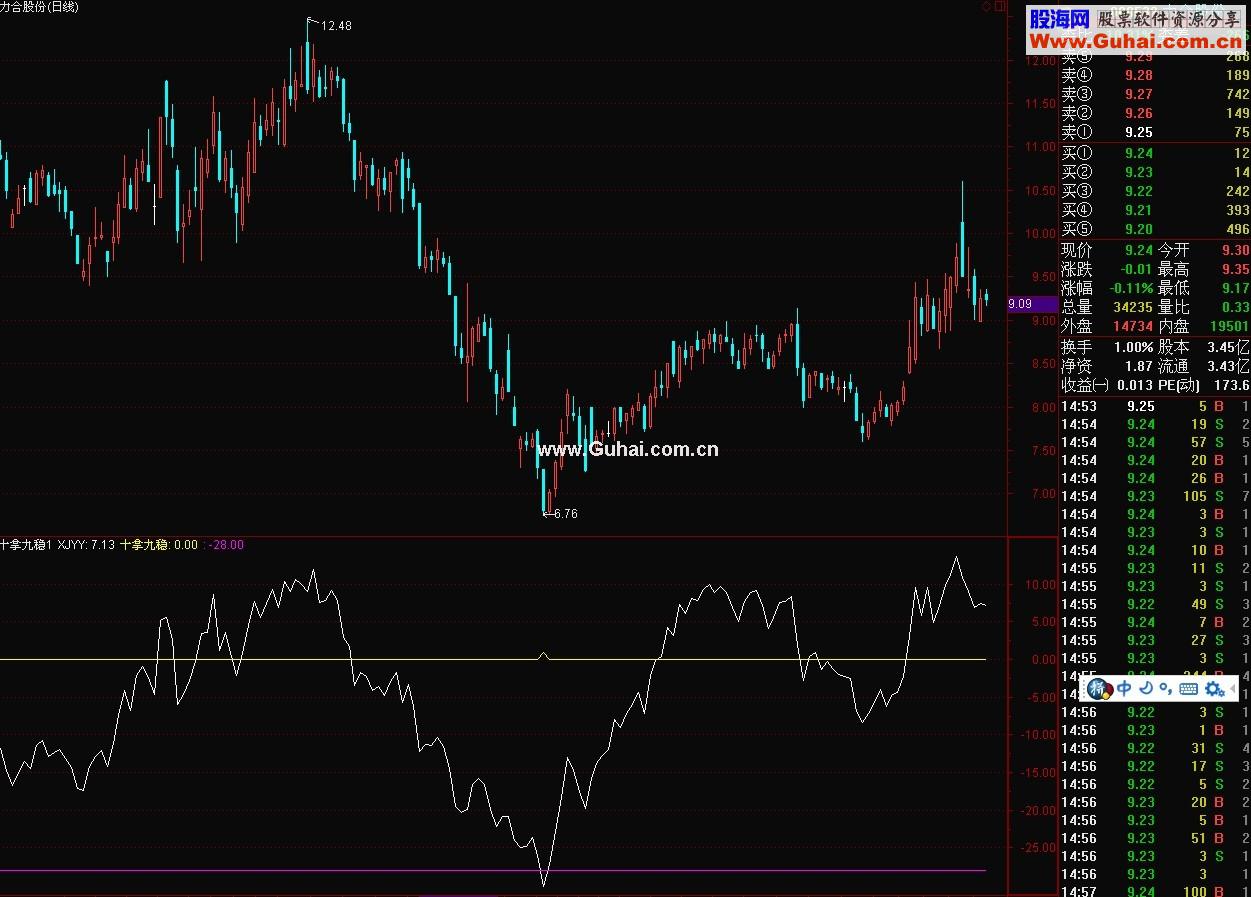Click the 496 buy volume value

tap(1237, 229)
